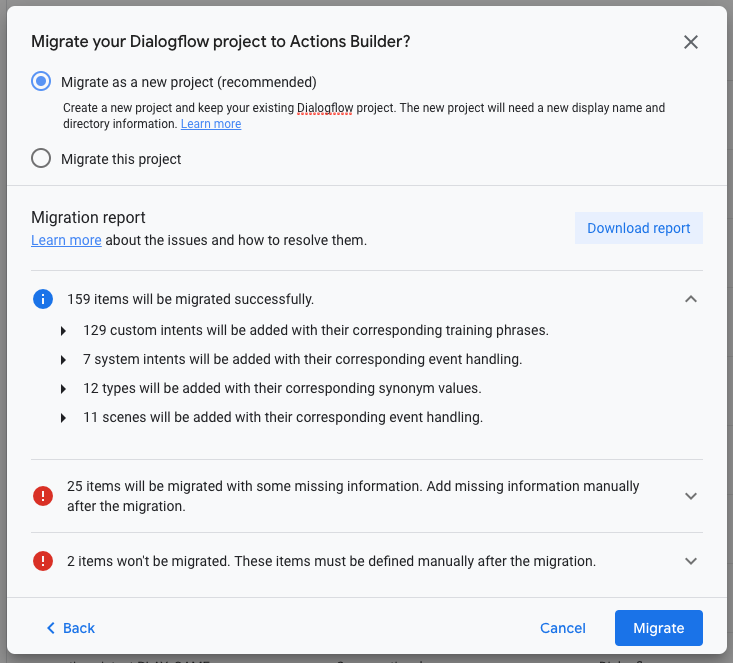Expand the 25 items missing information section
This screenshot has width=733, height=663.
[690, 496]
